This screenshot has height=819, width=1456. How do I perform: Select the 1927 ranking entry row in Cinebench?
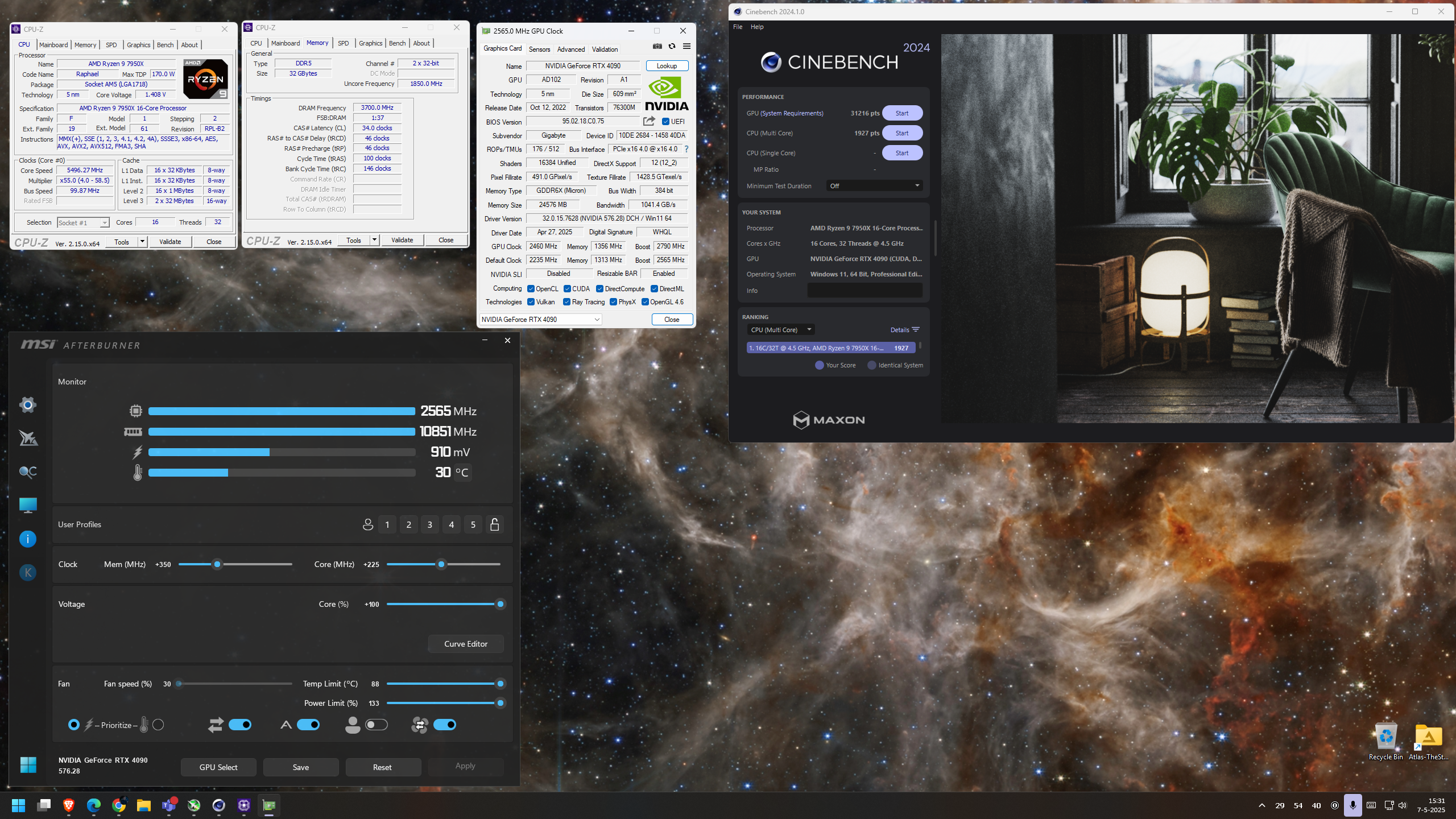[x=831, y=348]
